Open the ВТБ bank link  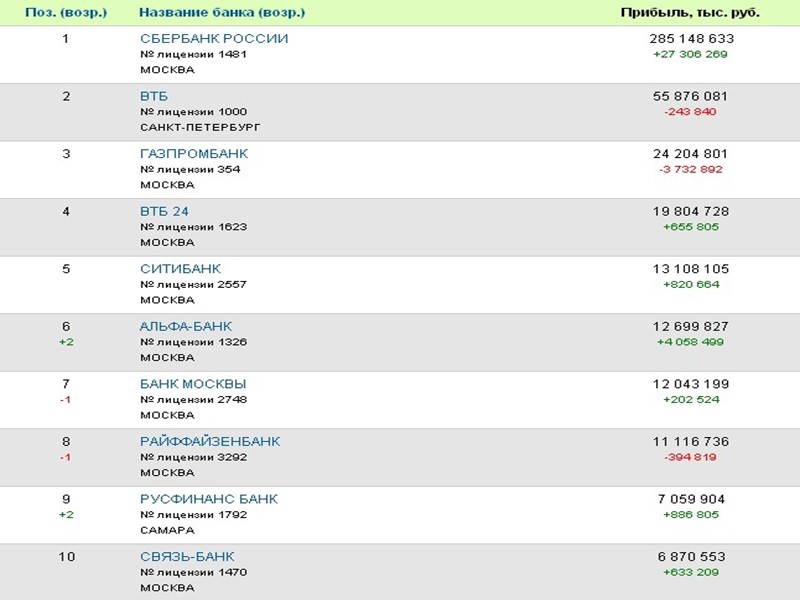tap(154, 97)
